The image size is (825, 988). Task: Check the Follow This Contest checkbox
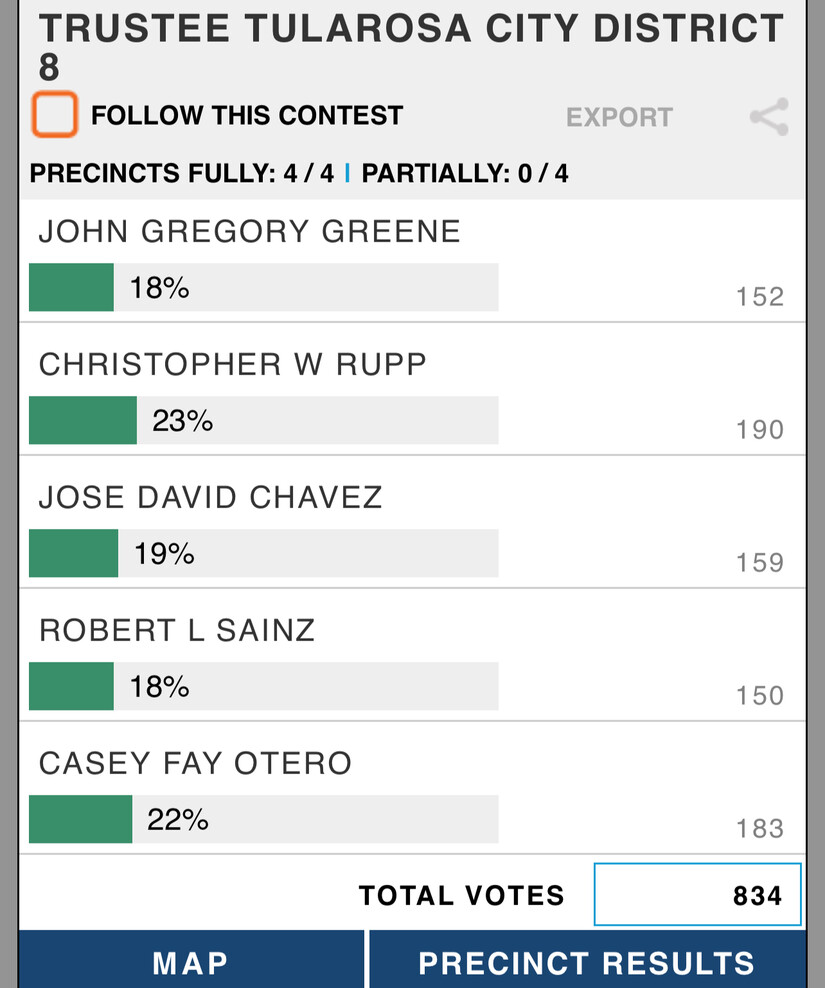pos(54,115)
